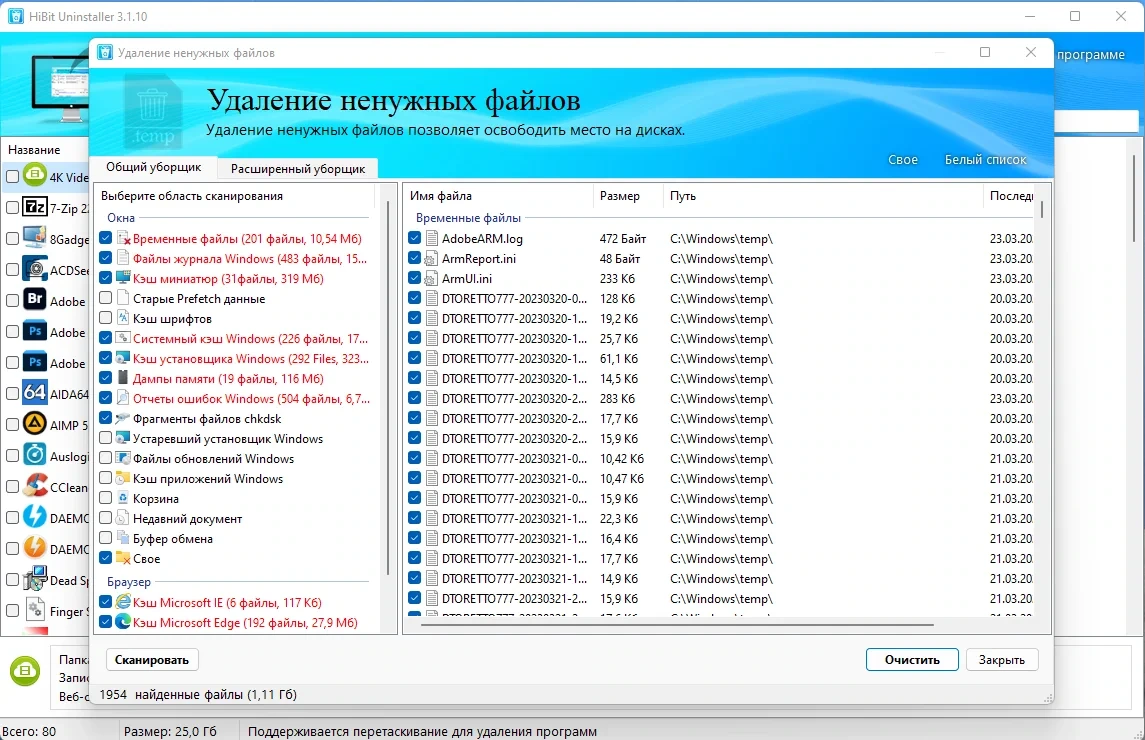Sort by Имя файла column header
This screenshot has width=1145, height=740.
[498, 196]
